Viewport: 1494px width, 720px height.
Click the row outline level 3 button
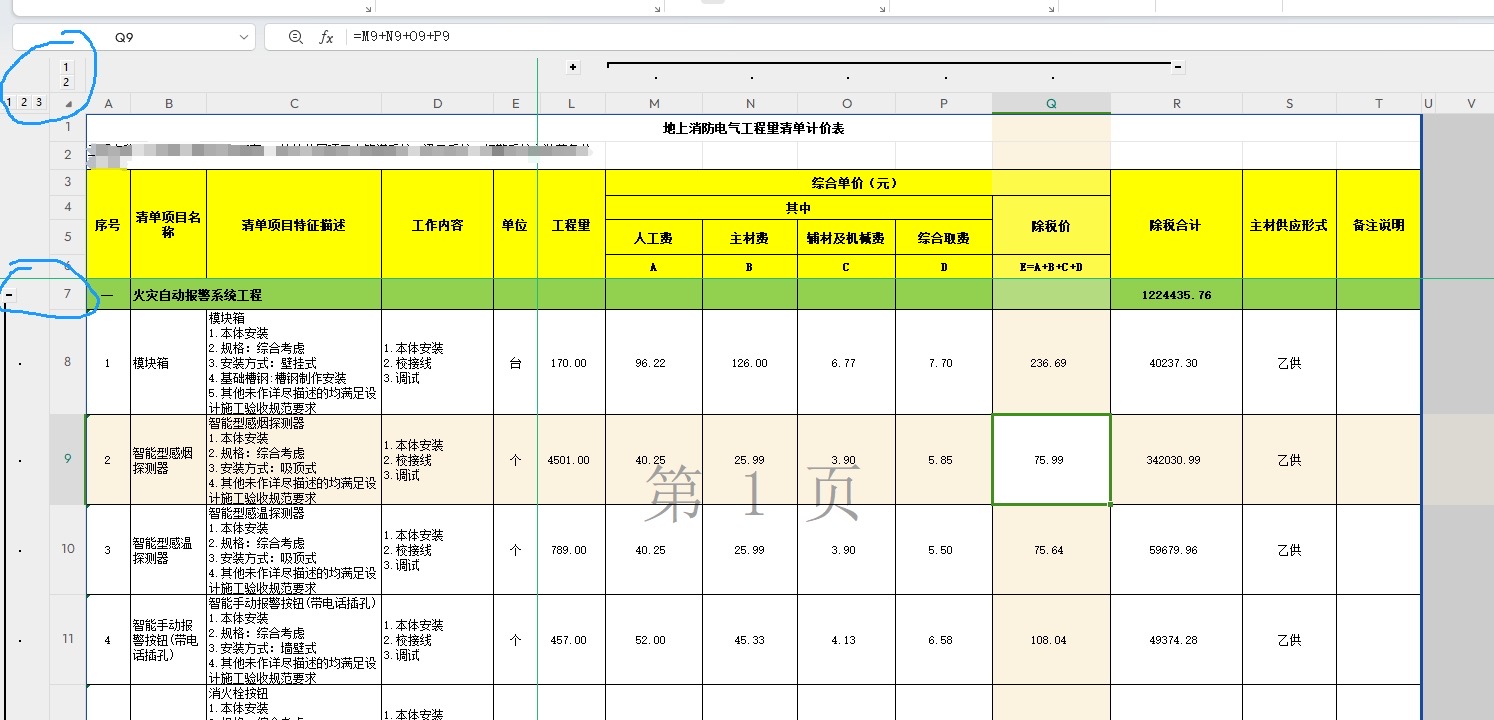pyautogui.click(x=39, y=102)
